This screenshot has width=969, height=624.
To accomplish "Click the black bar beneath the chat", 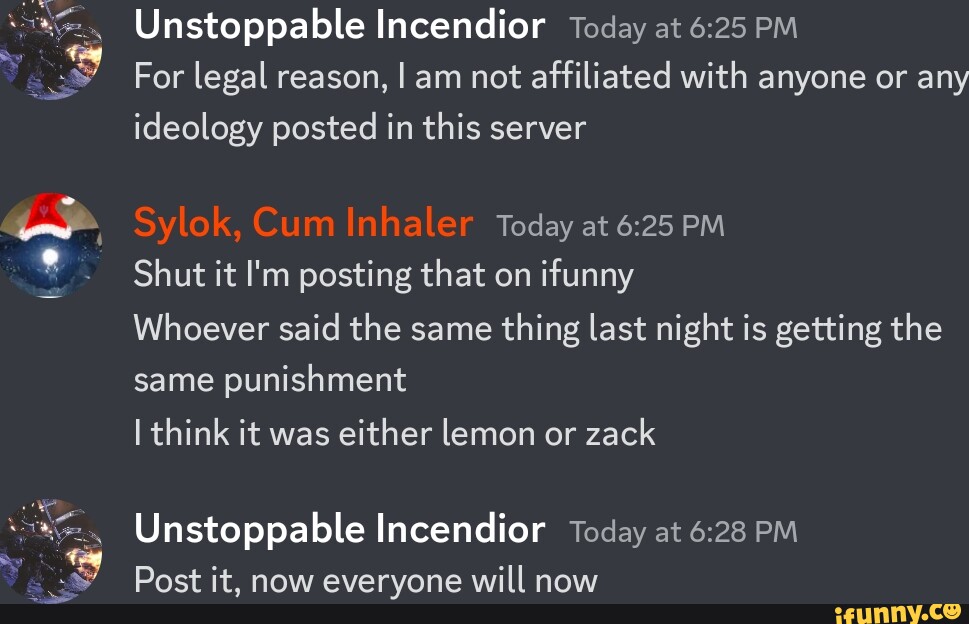I will [x=400, y=613].
